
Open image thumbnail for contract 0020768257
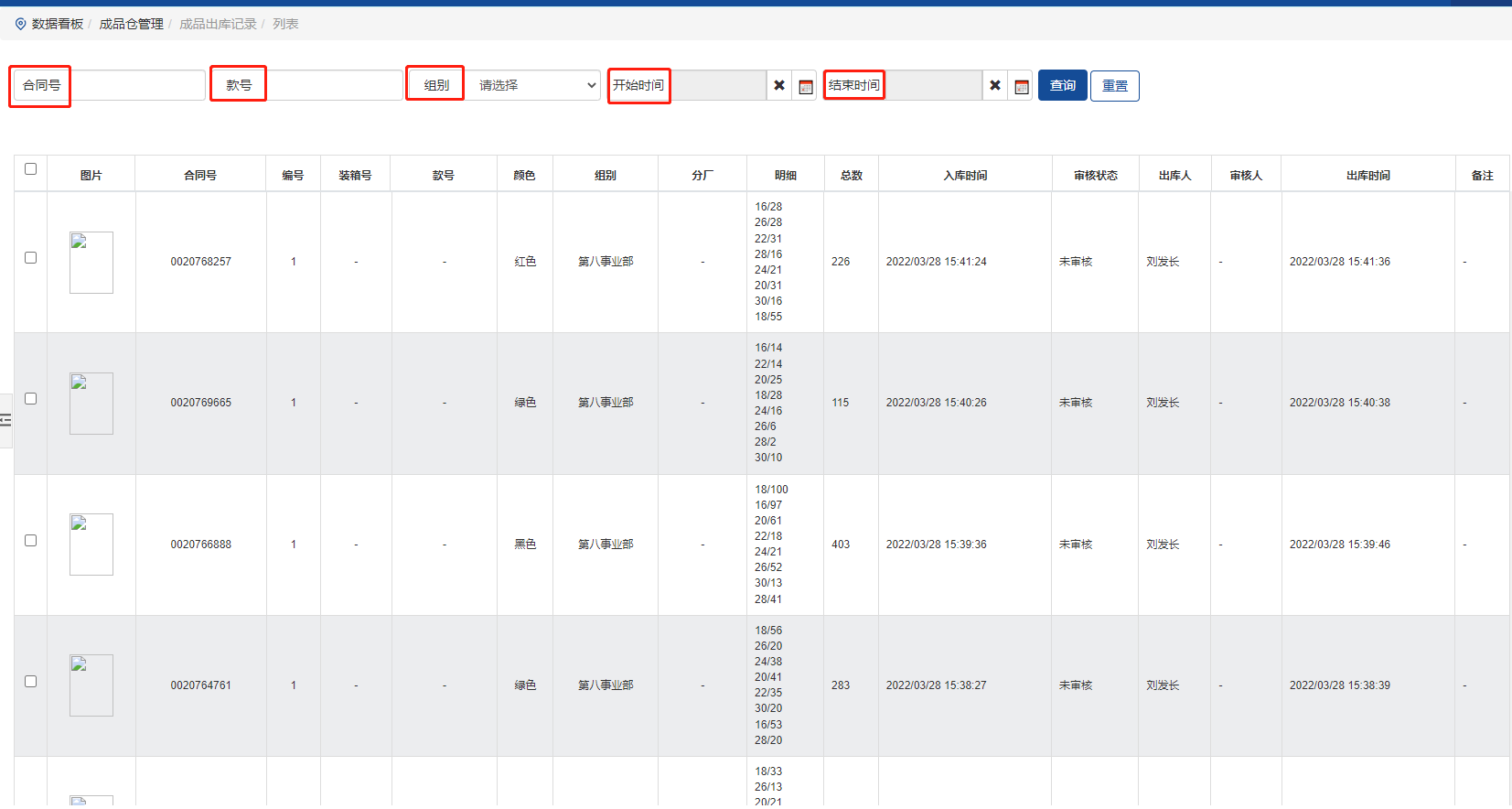tap(91, 263)
